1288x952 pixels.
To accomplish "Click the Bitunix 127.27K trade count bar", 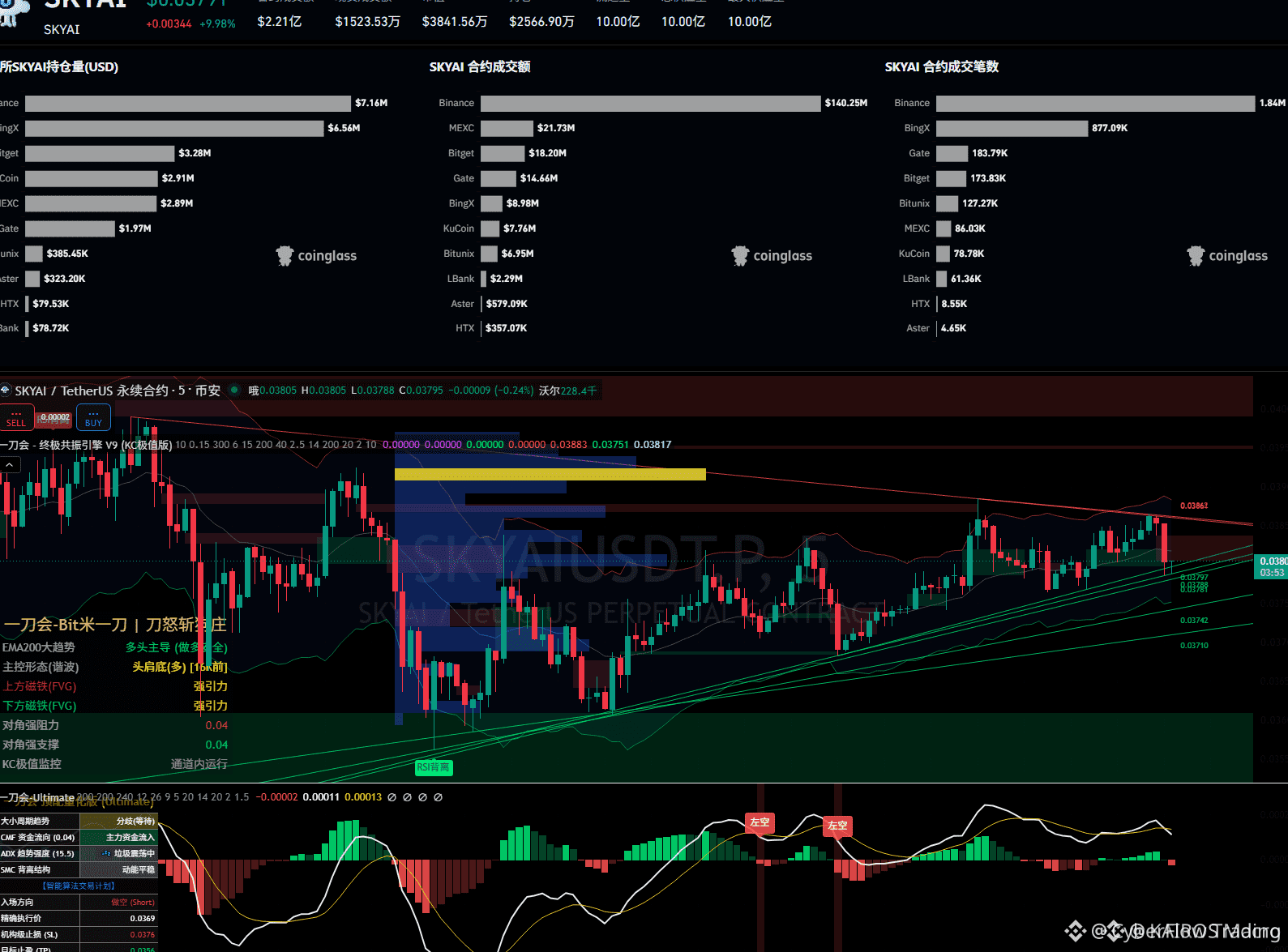I will pyautogui.click(x=947, y=203).
